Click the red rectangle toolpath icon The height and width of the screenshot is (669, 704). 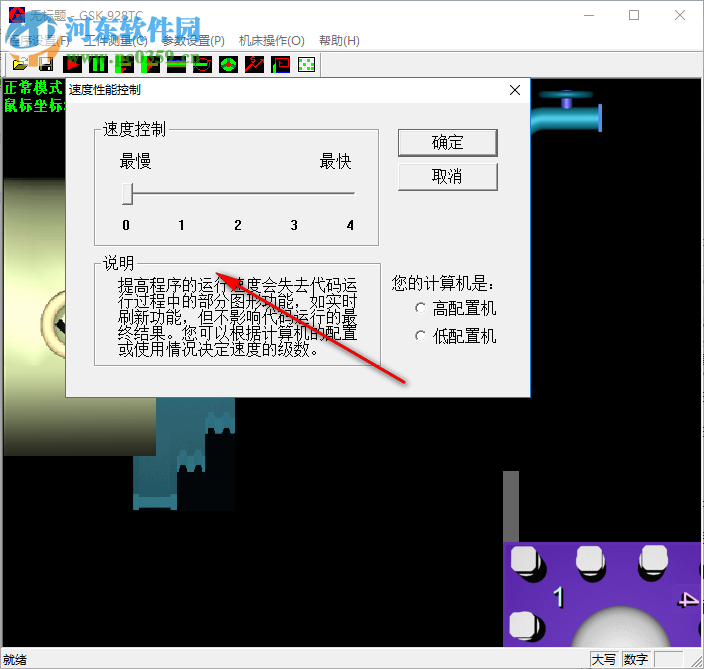[x=281, y=64]
